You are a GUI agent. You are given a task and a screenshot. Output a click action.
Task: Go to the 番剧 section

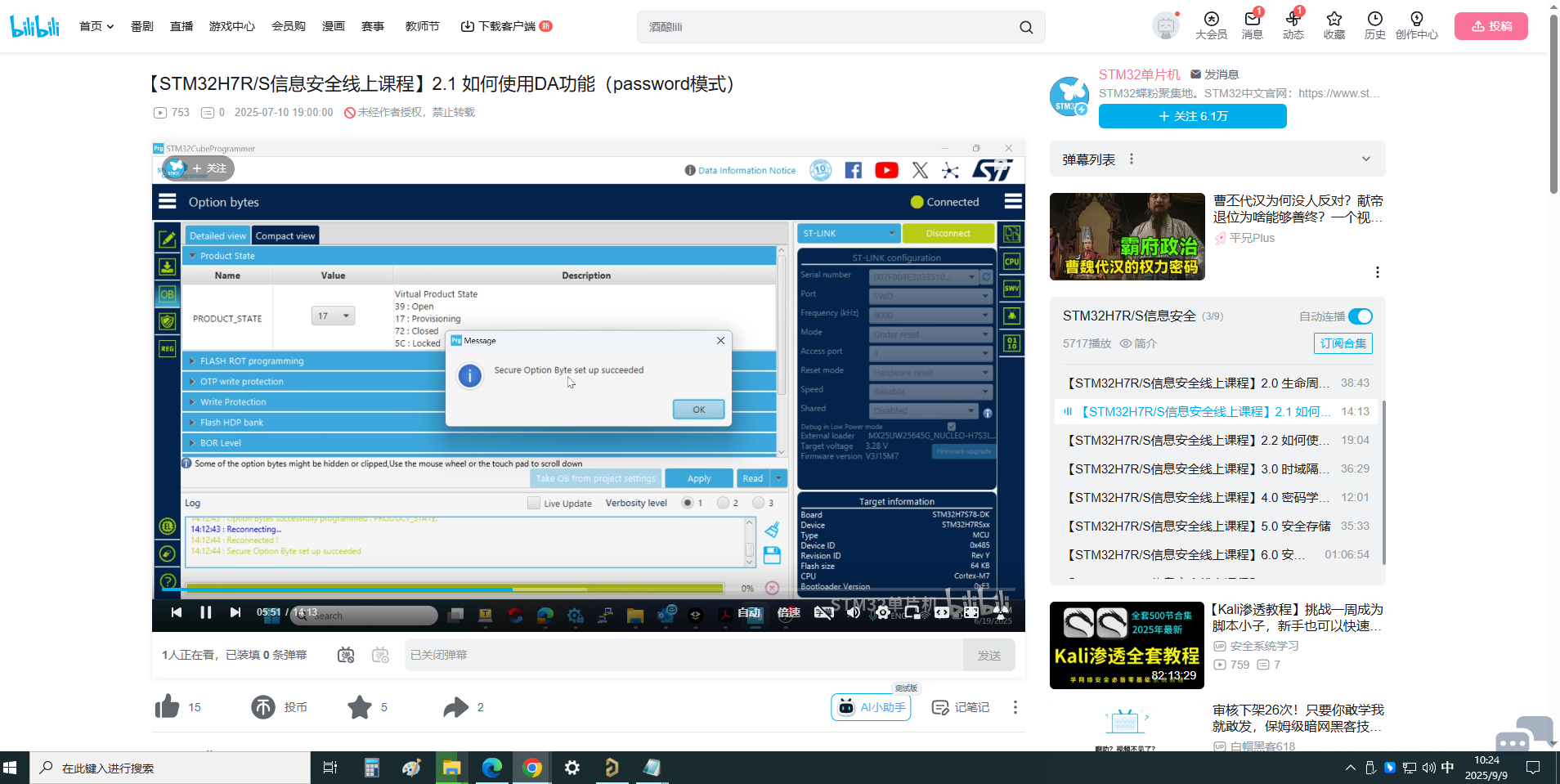click(x=142, y=26)
